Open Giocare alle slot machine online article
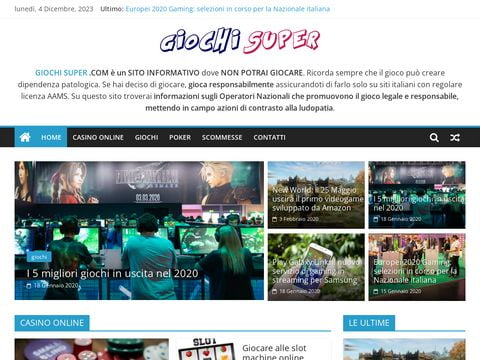480x360 pixels. coord(274,352)
